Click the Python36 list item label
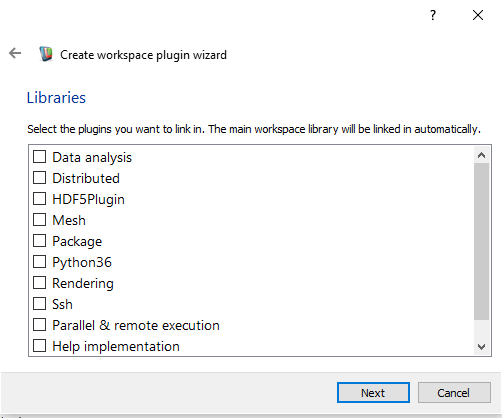 click(x=82, y=262)
